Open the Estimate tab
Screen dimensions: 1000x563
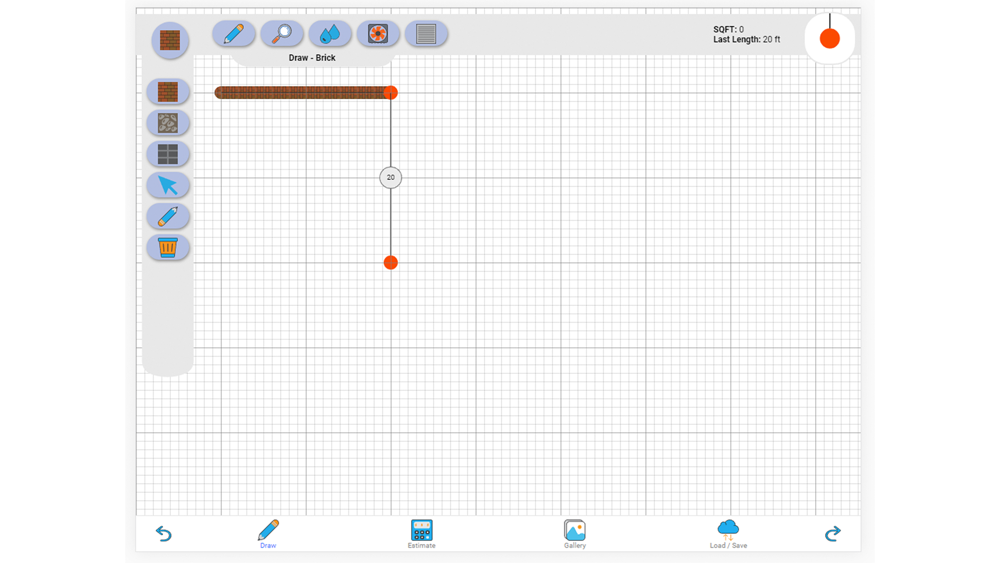point(422,534)
